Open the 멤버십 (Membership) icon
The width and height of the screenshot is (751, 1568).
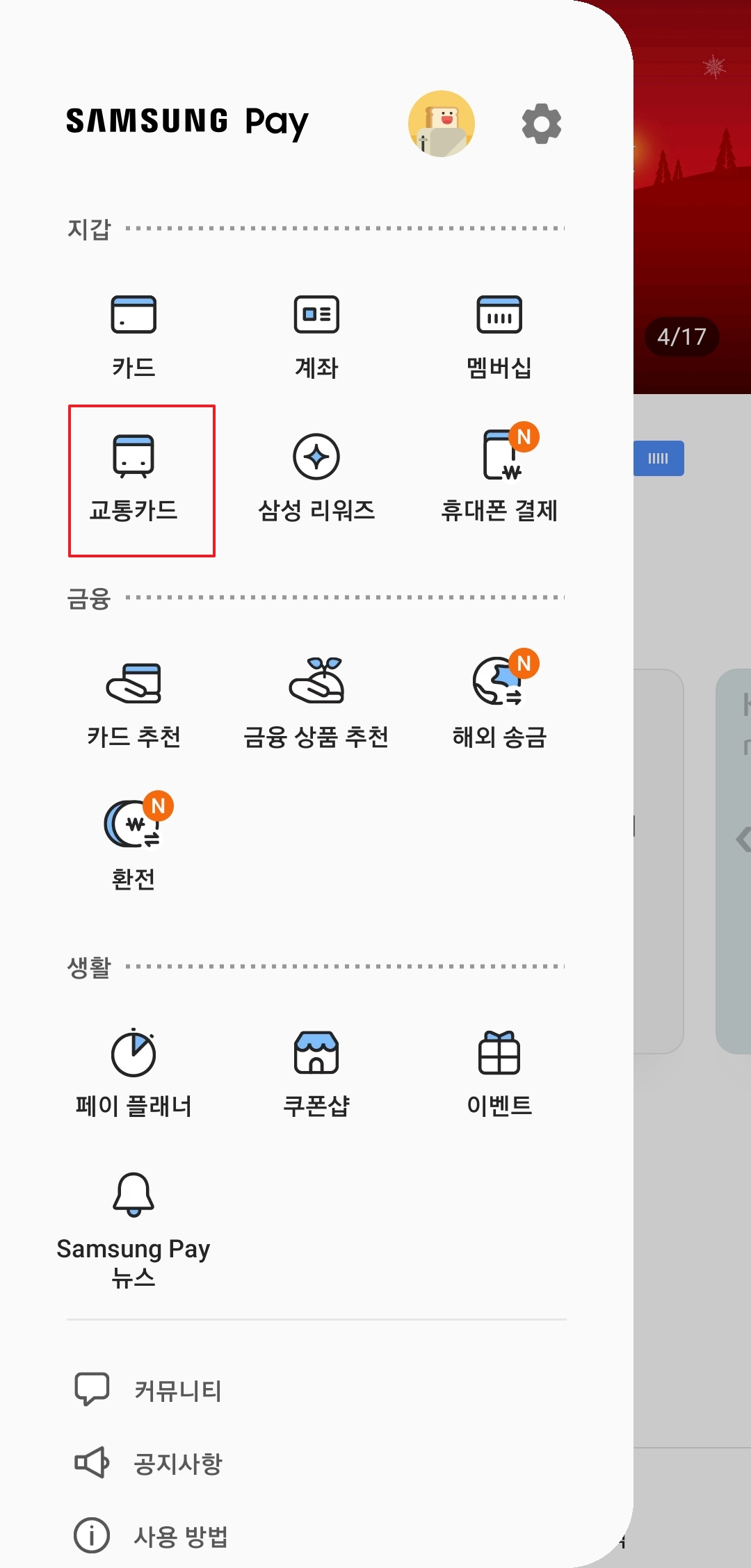(x=499, y=315)
